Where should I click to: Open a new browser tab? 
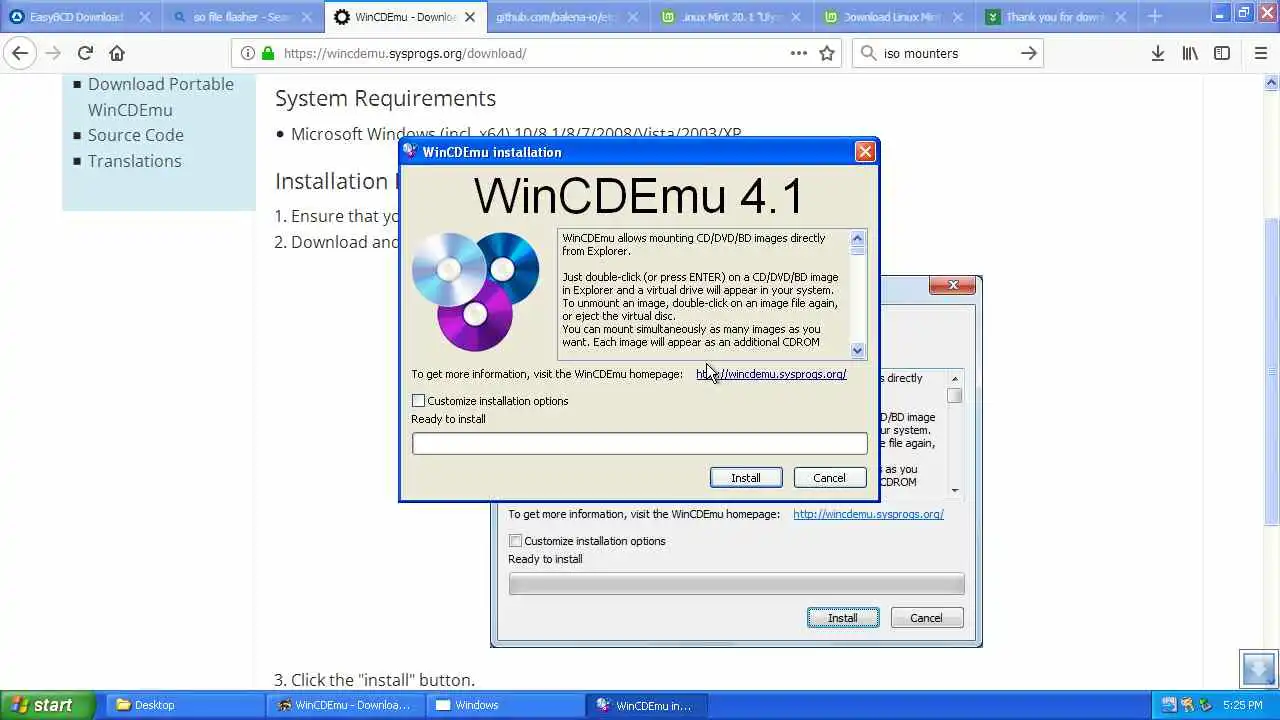point(1155,16)
